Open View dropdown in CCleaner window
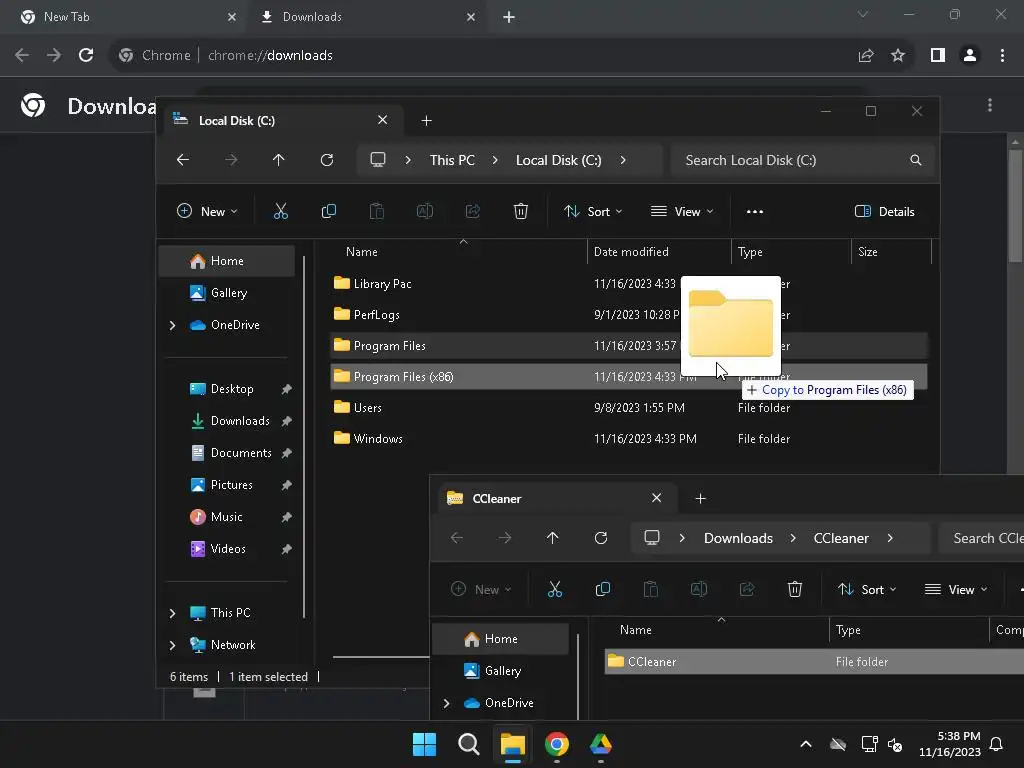Image resolution: width=1024 pixels, height=768 pixels. coord(956,590)
